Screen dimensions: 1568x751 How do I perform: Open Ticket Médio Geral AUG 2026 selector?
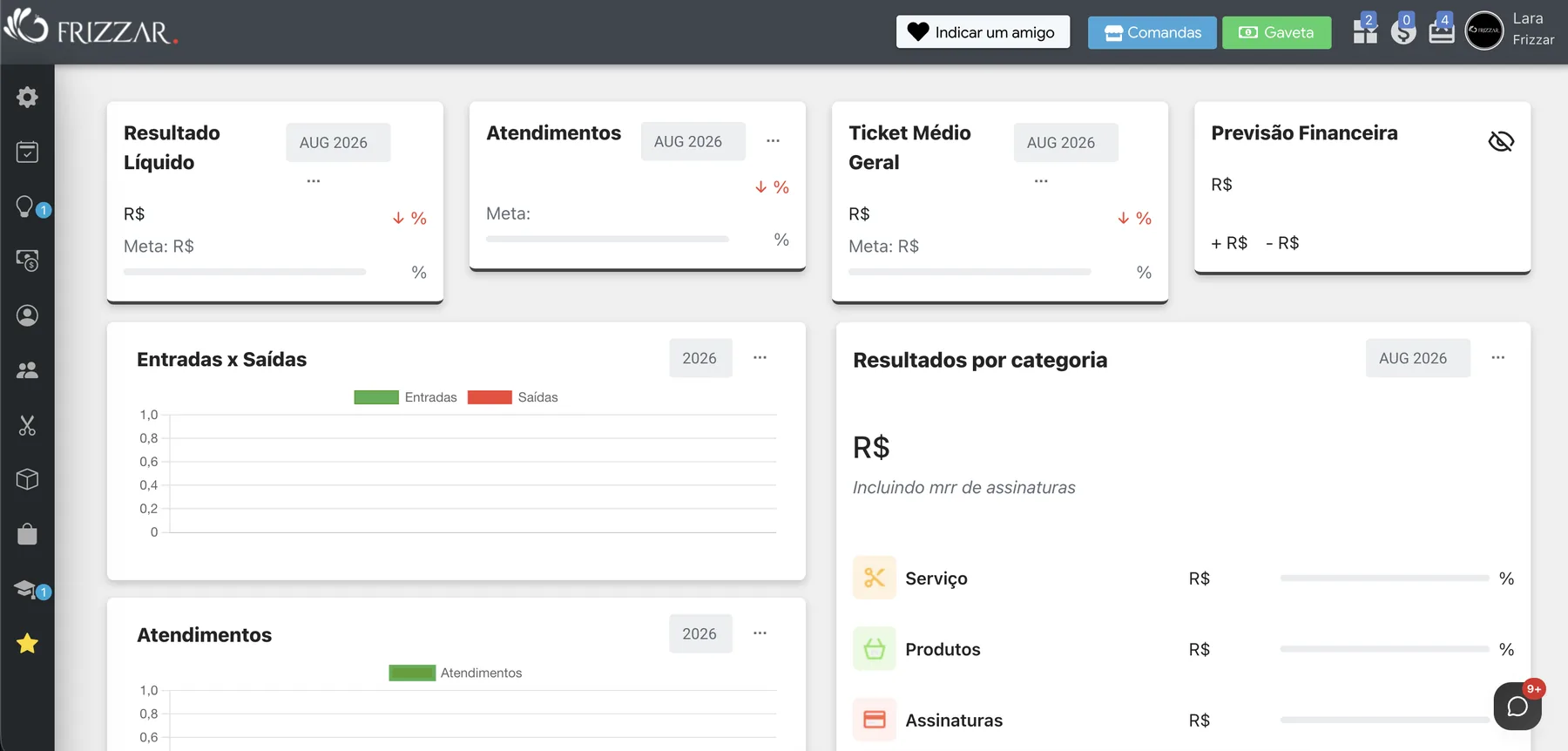click(x=1066, y=142)
